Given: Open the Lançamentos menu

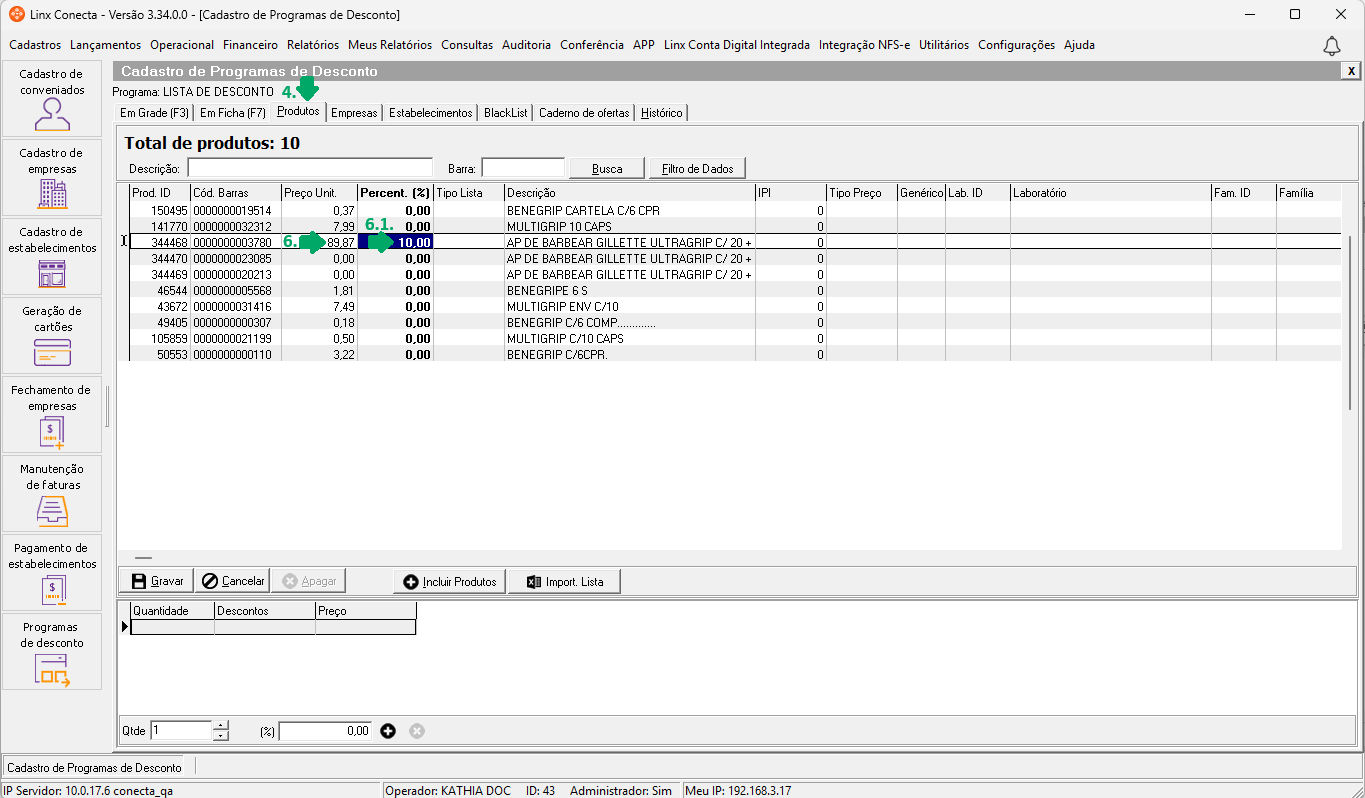Looking at the screenshot, I should point(106,45).
